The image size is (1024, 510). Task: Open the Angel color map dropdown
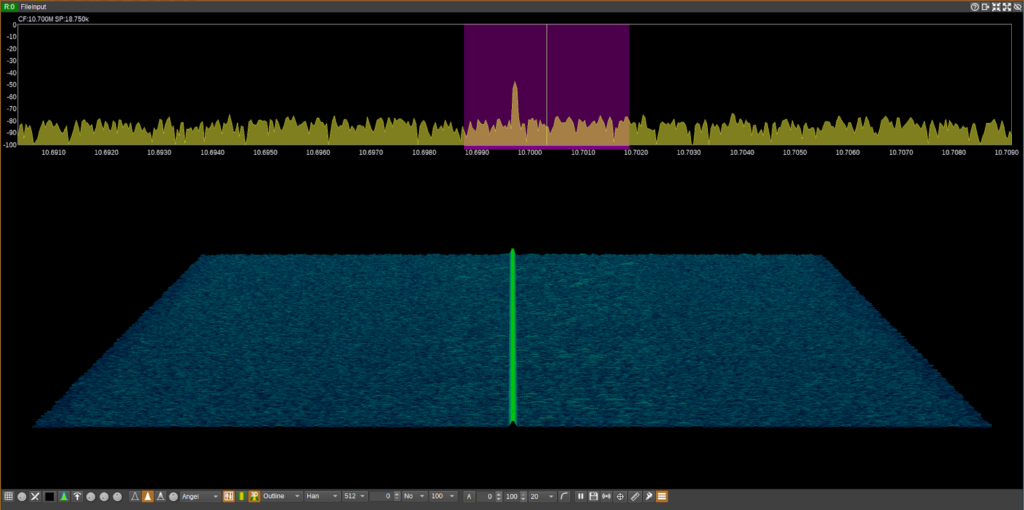pos(200,496)
